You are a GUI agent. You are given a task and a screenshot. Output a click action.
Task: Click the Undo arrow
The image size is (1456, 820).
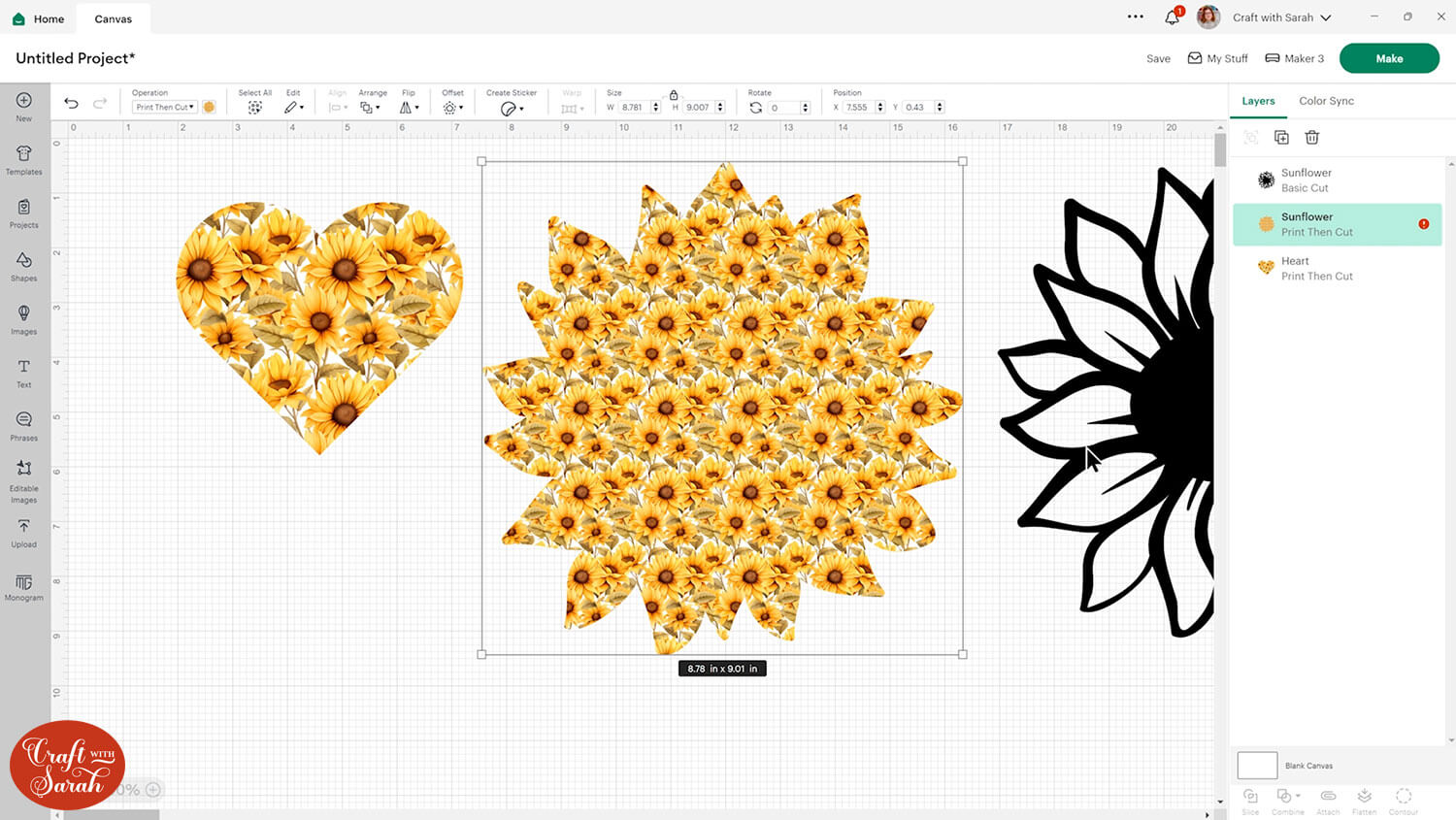[71, 103]
